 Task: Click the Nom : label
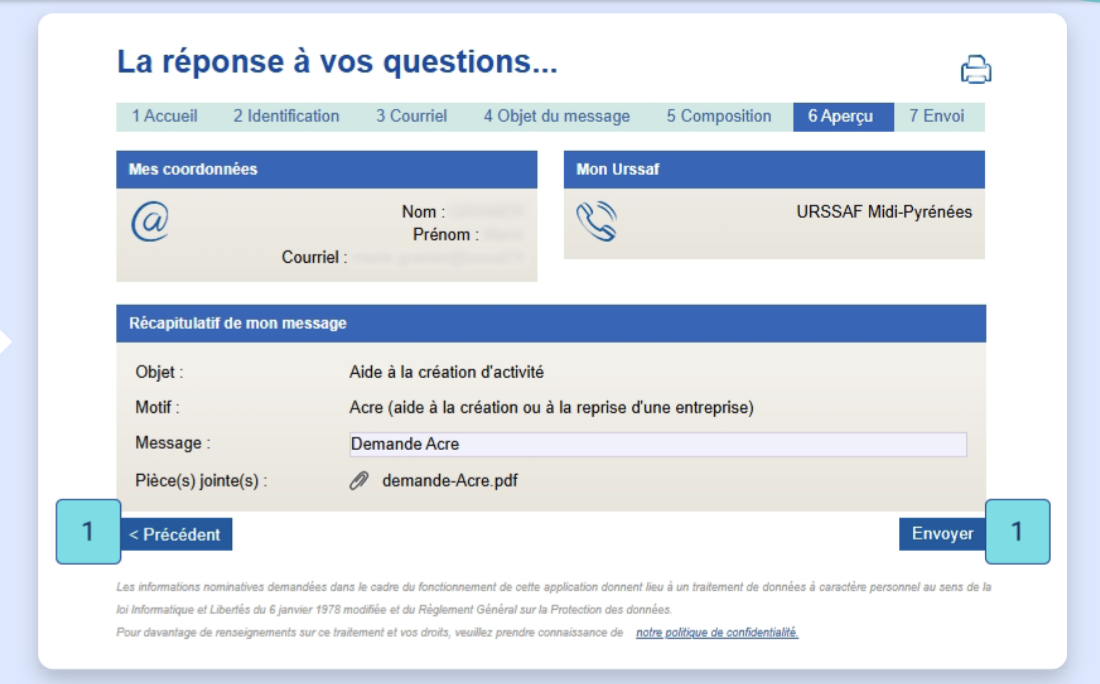pyautogui.click(x=423, y=212)
